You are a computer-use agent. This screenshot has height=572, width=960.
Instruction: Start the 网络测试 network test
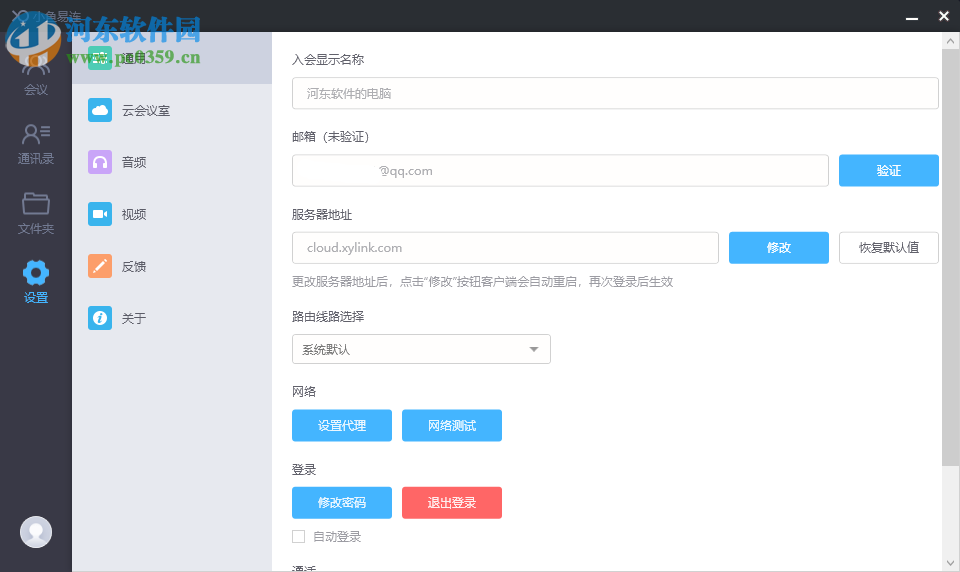(x=452, y=426)
